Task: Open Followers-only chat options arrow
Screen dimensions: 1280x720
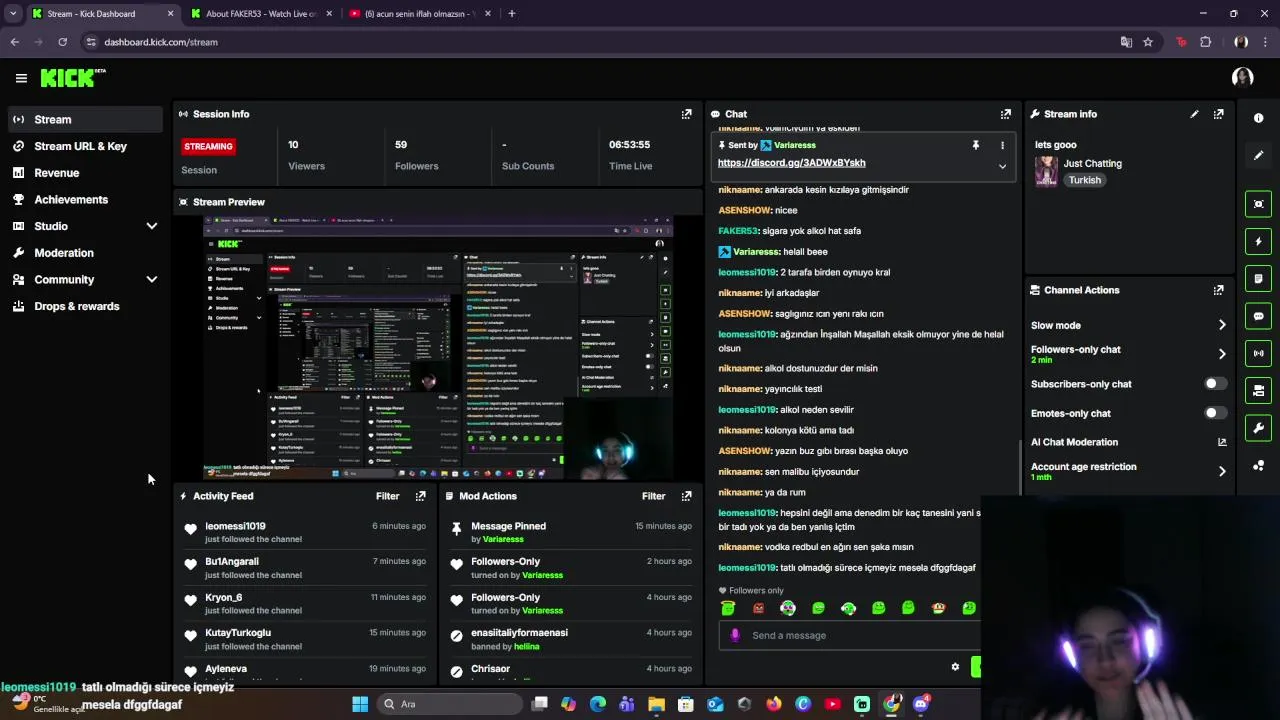Action: [1222, 354]
